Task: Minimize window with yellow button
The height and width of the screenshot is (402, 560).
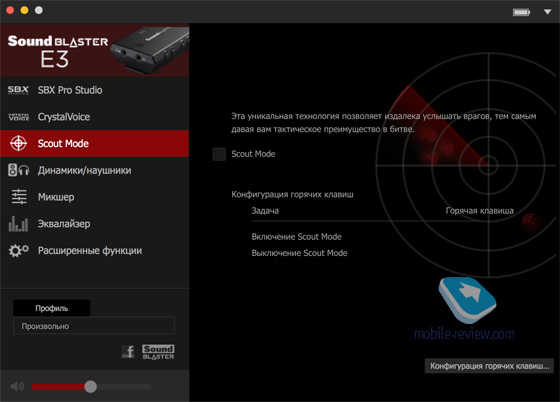Action: [x=24, y=10]
